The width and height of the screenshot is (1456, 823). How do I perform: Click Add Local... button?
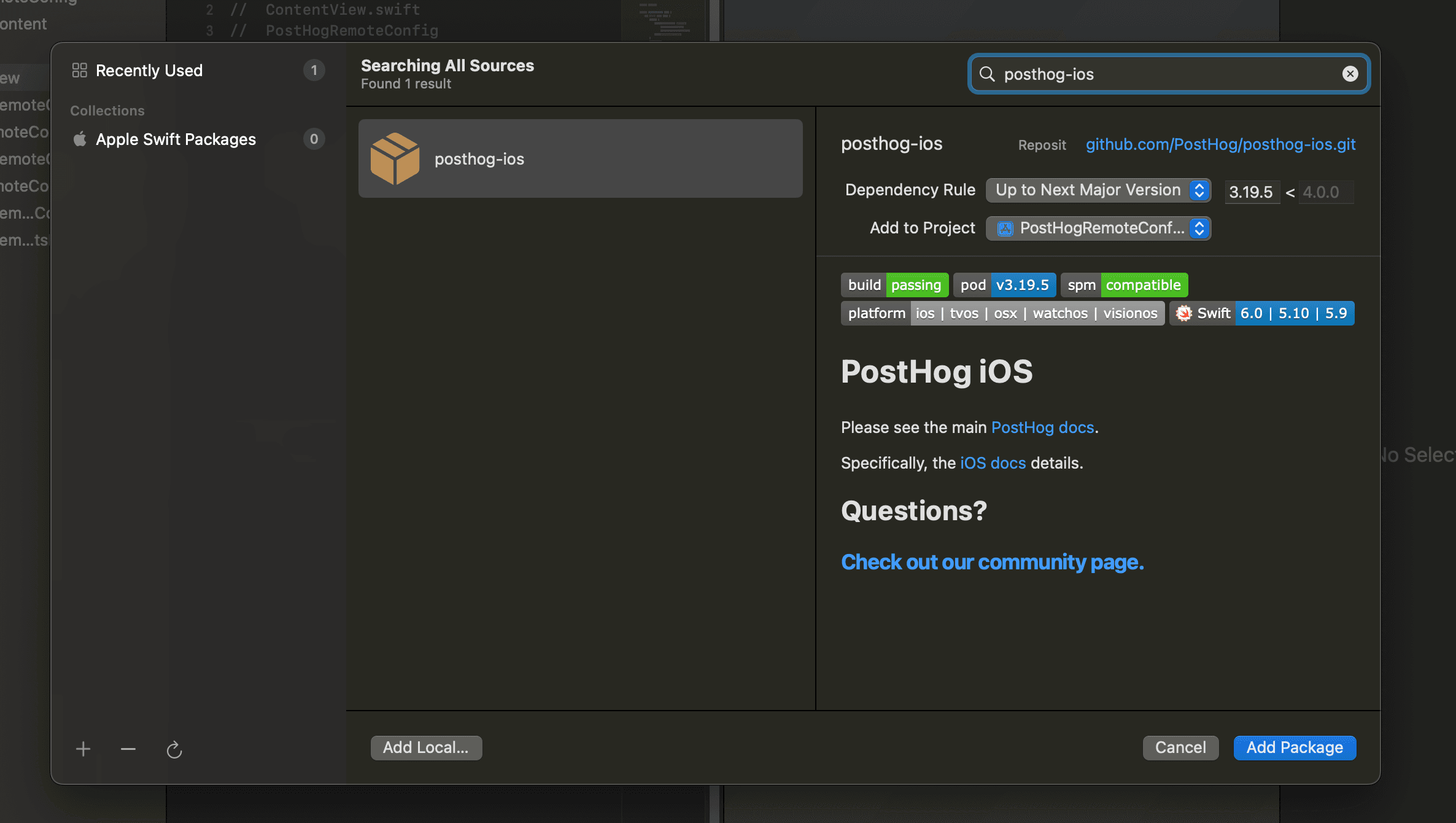426,747
